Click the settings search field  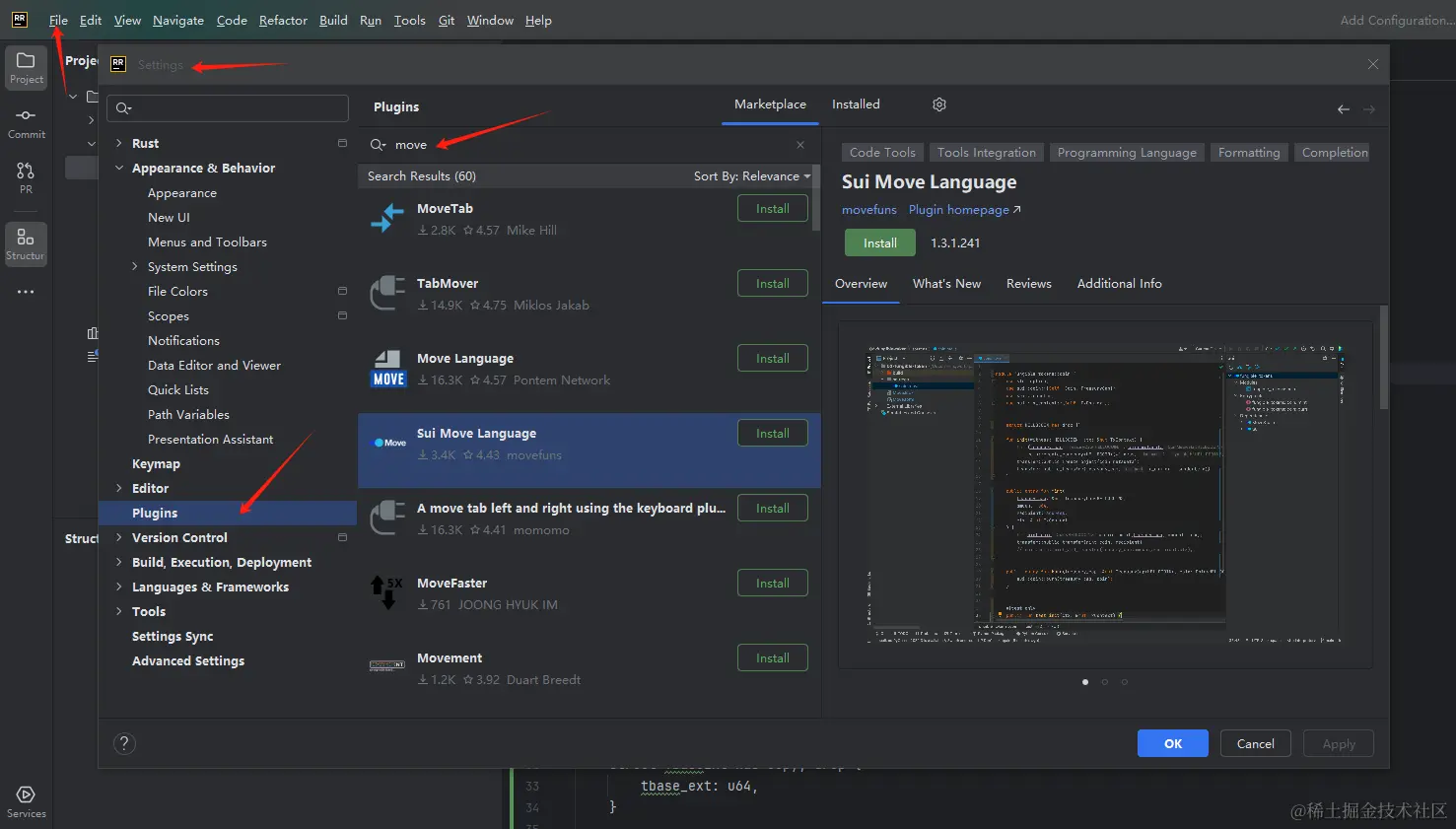228,108
